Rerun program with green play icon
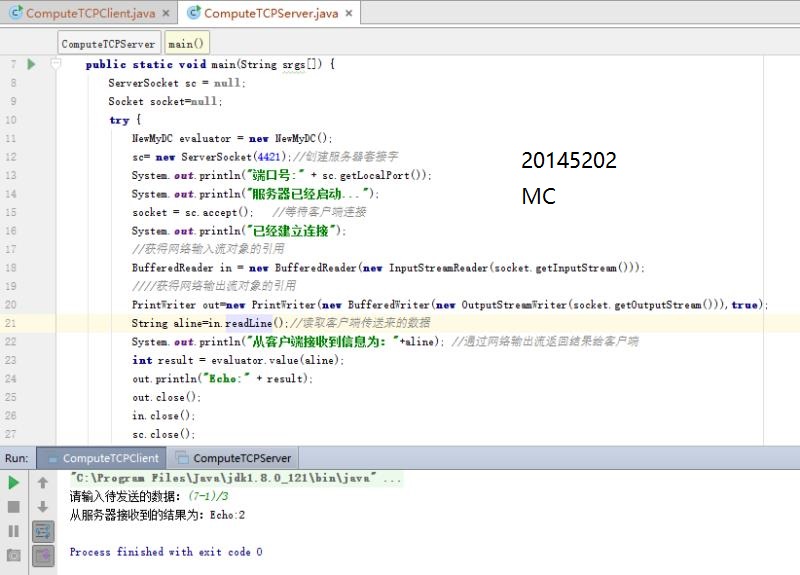 point(14,483)
